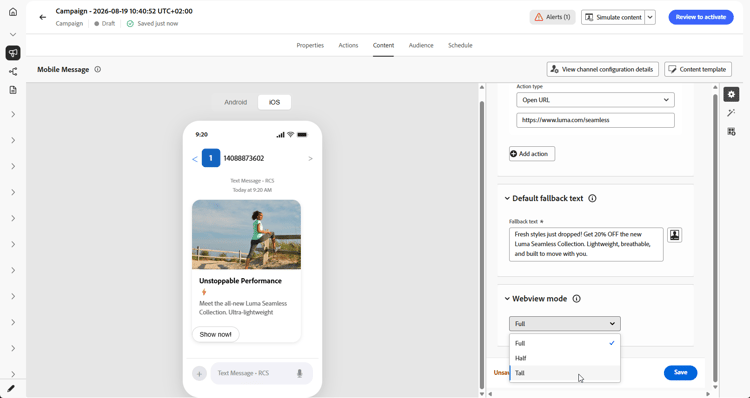Open Alerts (1) button
Viewport: 750px width, 398px height.
(x=552, y=17)
